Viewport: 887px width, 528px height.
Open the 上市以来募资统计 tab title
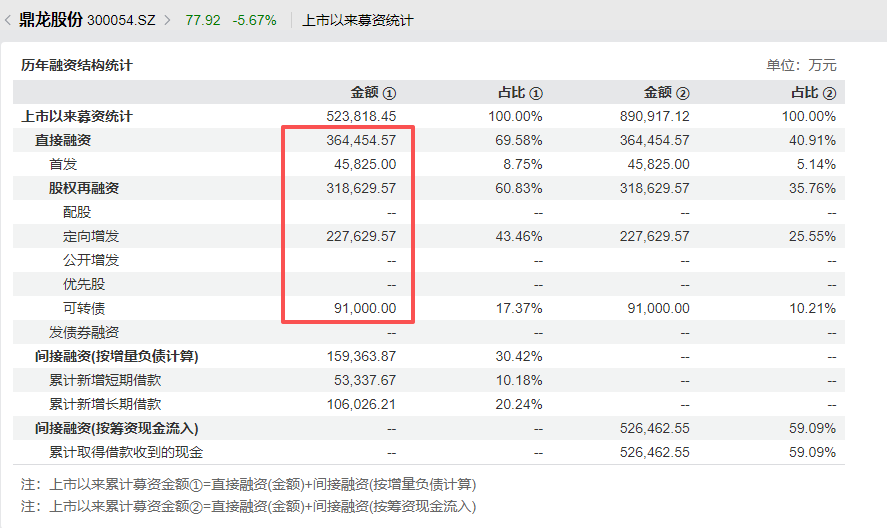click(358, 20)
